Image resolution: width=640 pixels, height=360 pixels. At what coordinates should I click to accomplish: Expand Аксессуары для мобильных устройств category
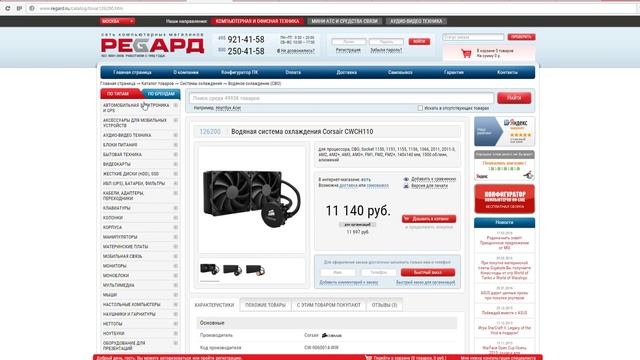pyautogui.click(x=176, y=120)
